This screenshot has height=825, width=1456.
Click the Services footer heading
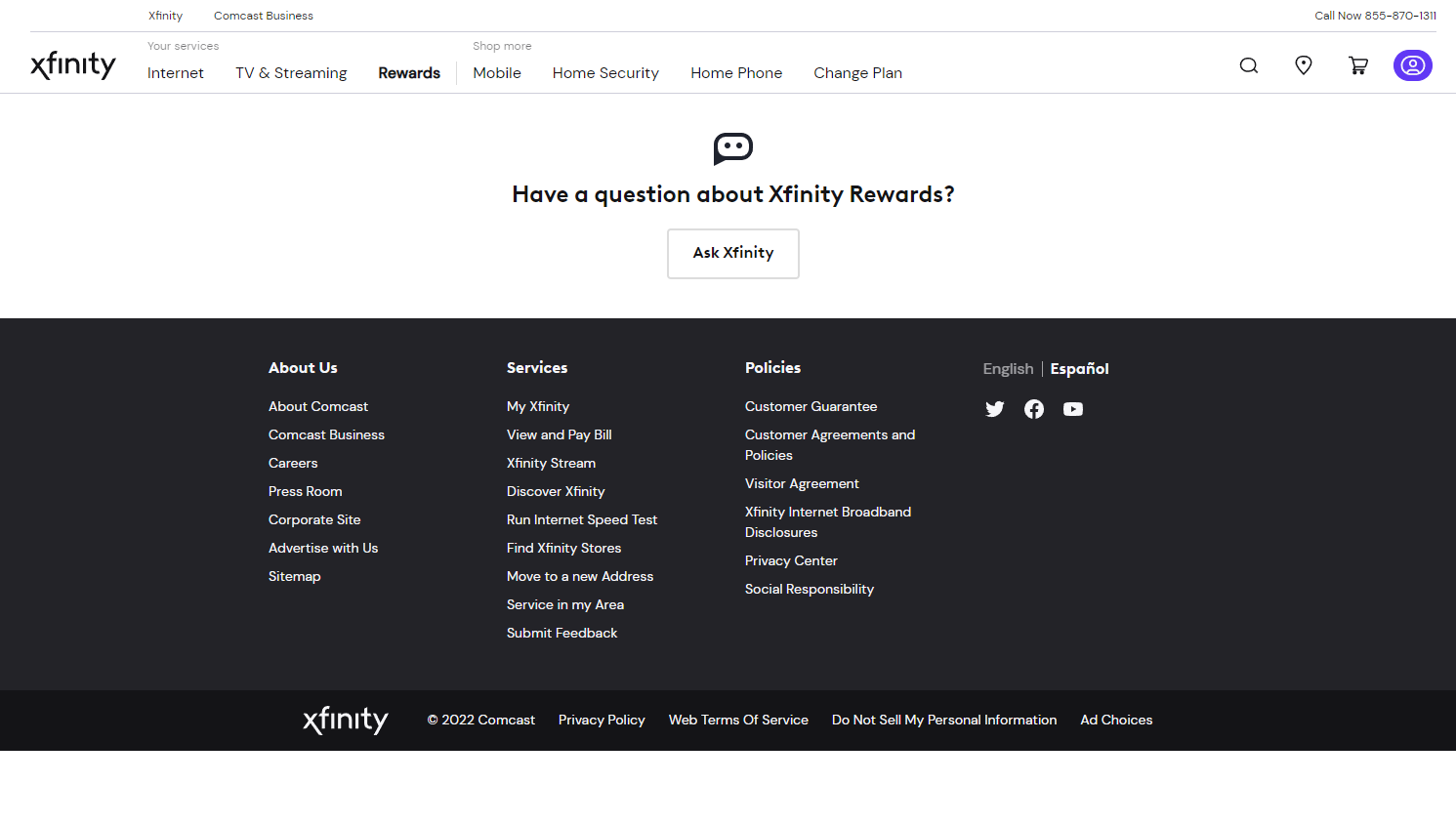537,368
